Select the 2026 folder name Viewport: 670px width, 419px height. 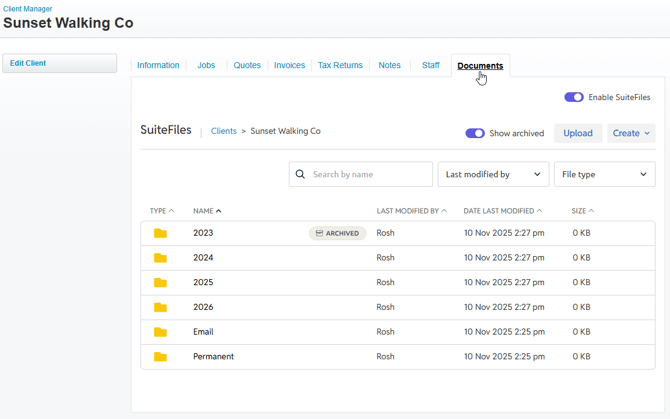[203, 308]
